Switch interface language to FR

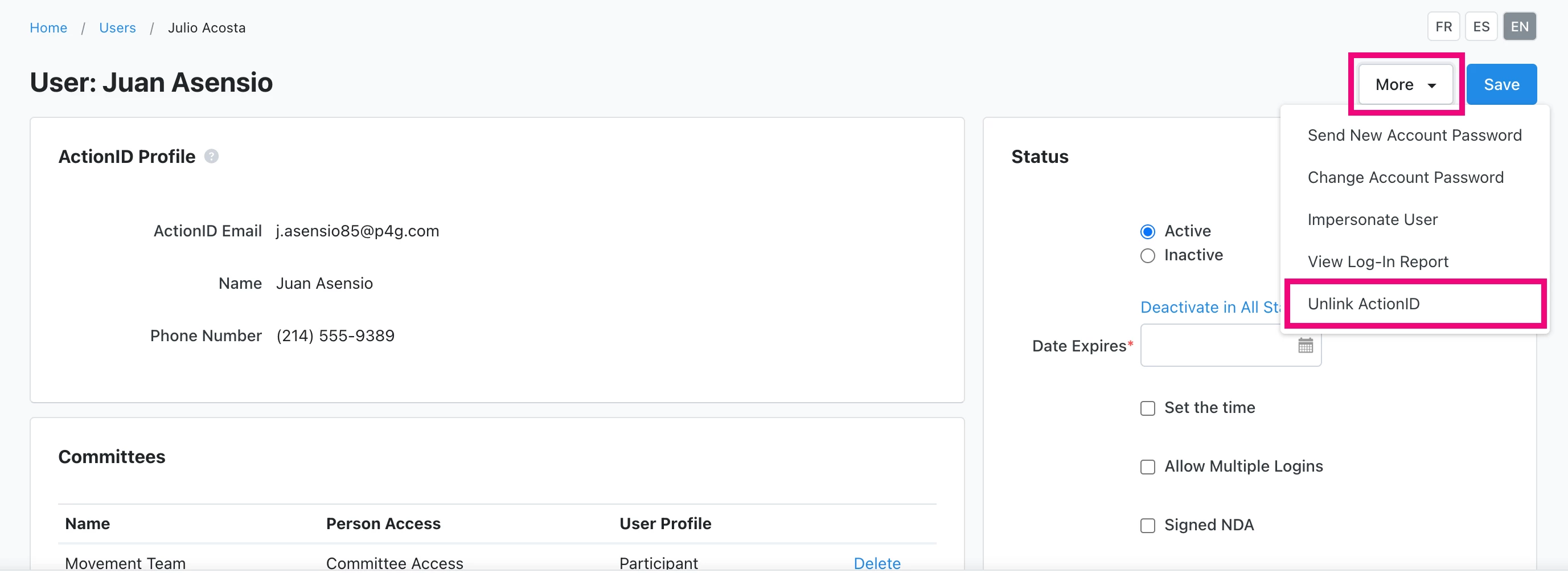click(x=1443, y=26)
